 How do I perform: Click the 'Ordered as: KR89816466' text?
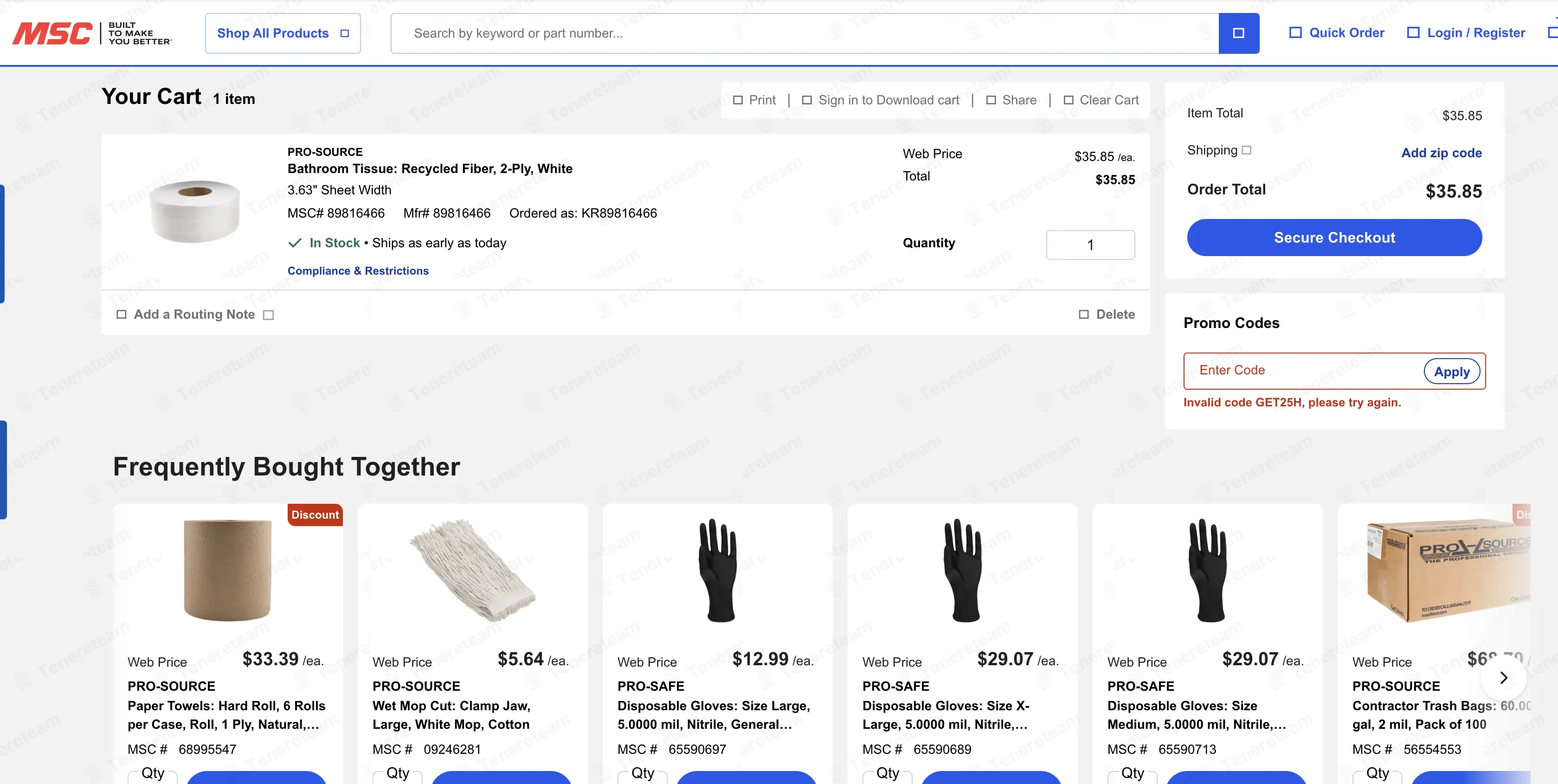[x=583, y=213]
